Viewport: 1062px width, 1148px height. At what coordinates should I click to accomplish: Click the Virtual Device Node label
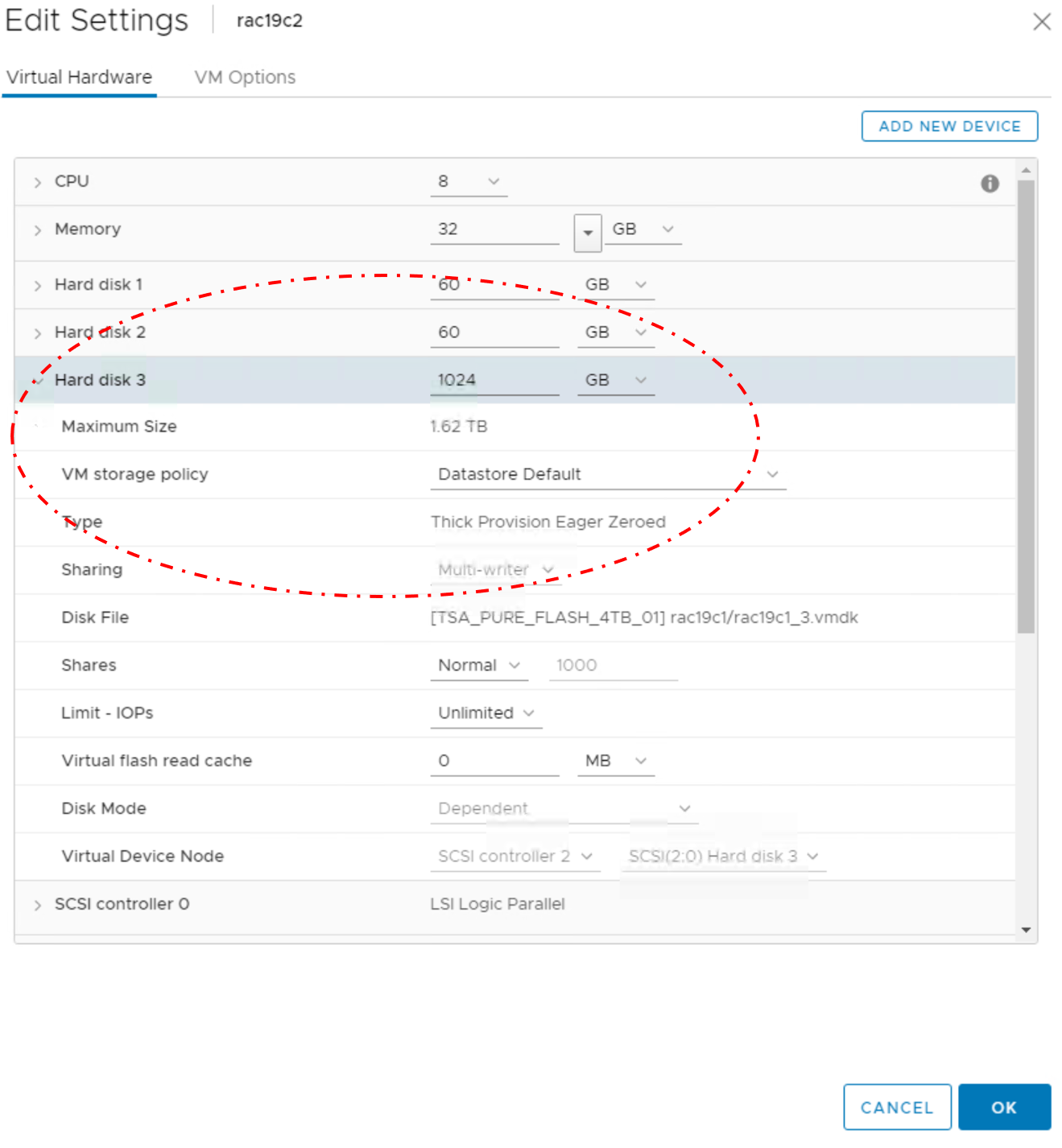coord(143,857)
